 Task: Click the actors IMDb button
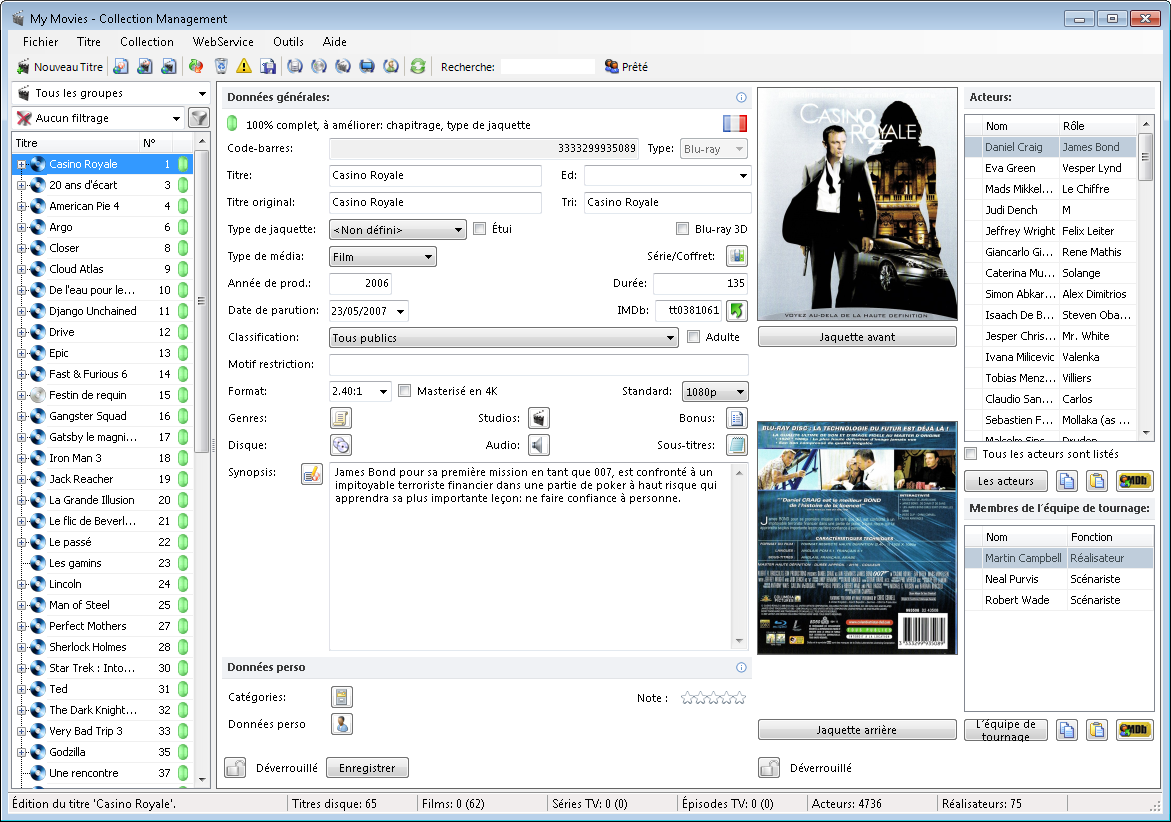click(x=1134, y=481)
